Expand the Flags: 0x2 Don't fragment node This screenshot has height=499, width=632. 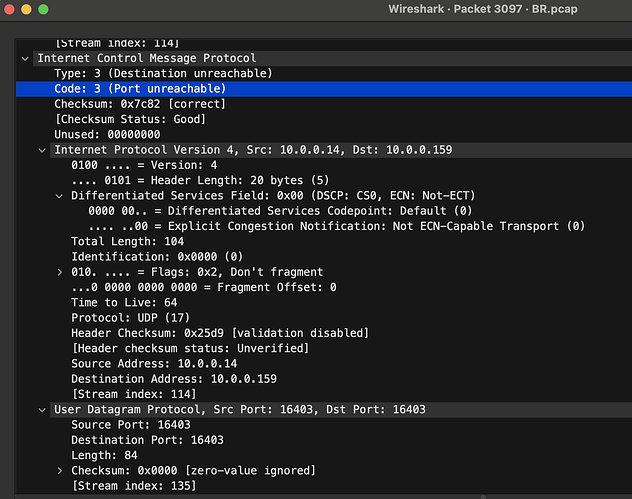(59, 272)
